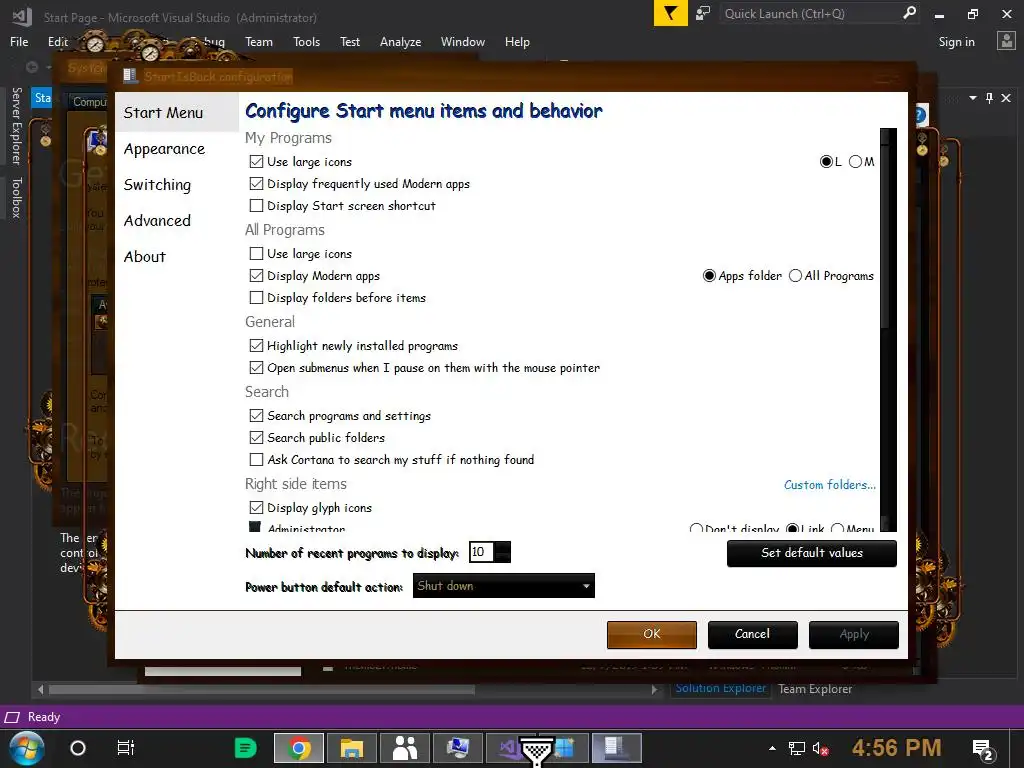Switch to Google Chrome in the taskbar
Viewport: 1024px width, 768px height.
pyautogui.click(x=298, y=748)
